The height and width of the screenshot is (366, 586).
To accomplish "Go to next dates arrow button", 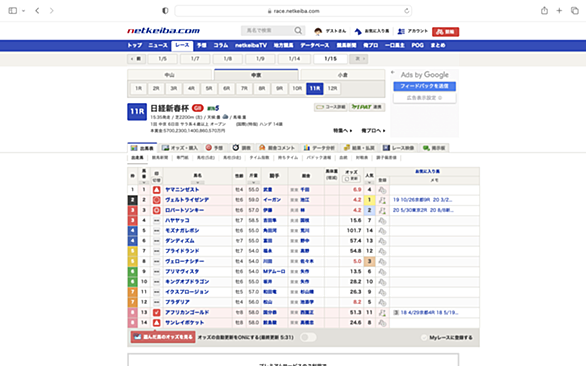I will coord(359,59).
